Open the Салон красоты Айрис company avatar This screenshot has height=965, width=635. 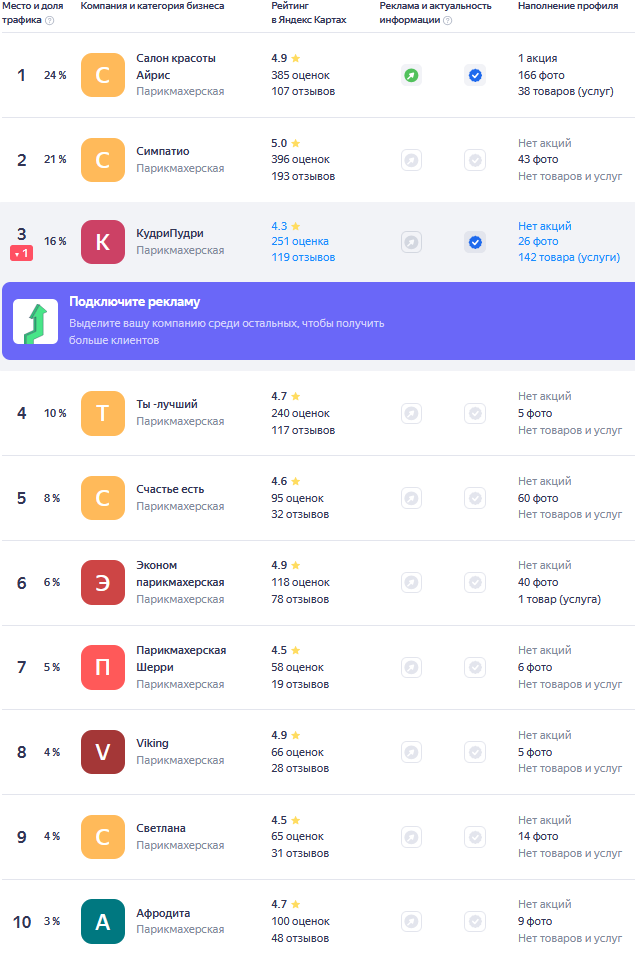[102, 75]
